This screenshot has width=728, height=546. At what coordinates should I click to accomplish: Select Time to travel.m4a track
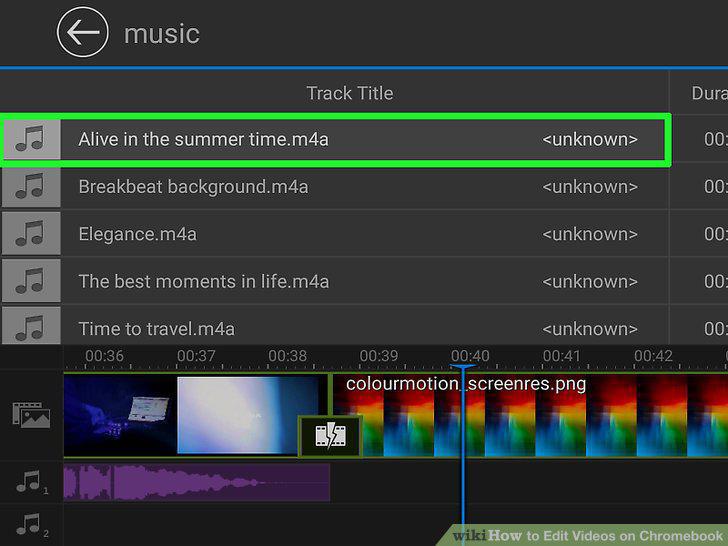[156, 329]
